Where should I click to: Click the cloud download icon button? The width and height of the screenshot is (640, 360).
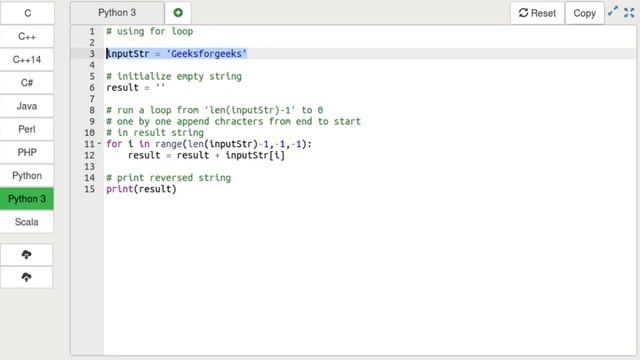27,255
